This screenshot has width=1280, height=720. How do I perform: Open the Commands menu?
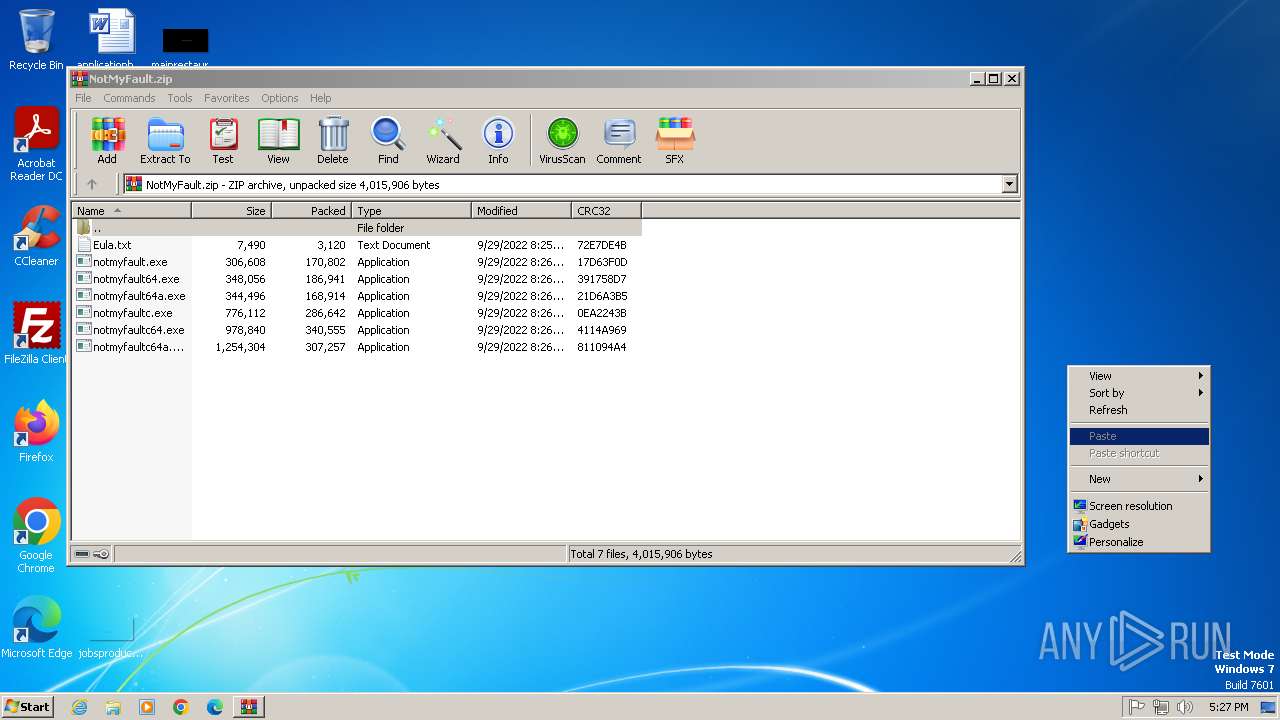pos(129,98)
